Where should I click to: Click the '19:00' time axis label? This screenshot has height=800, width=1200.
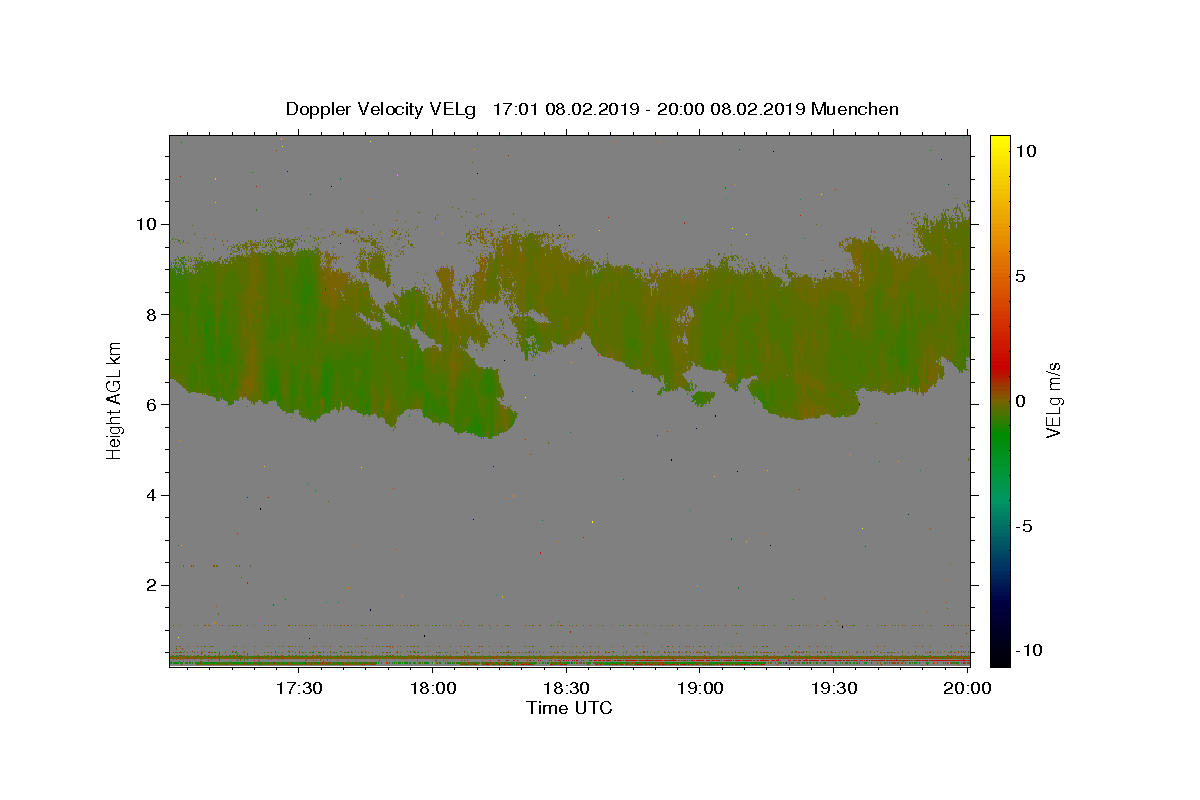pos(700,688)
